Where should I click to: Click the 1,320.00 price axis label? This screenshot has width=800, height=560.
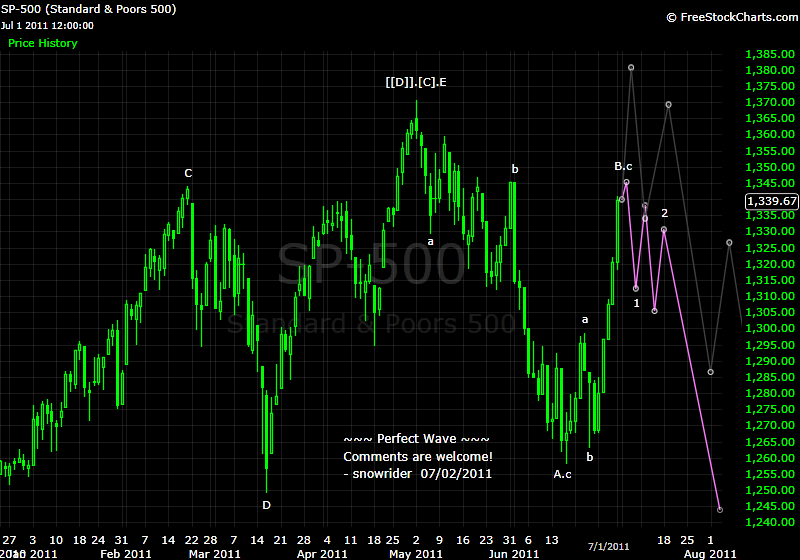point(770,264)
